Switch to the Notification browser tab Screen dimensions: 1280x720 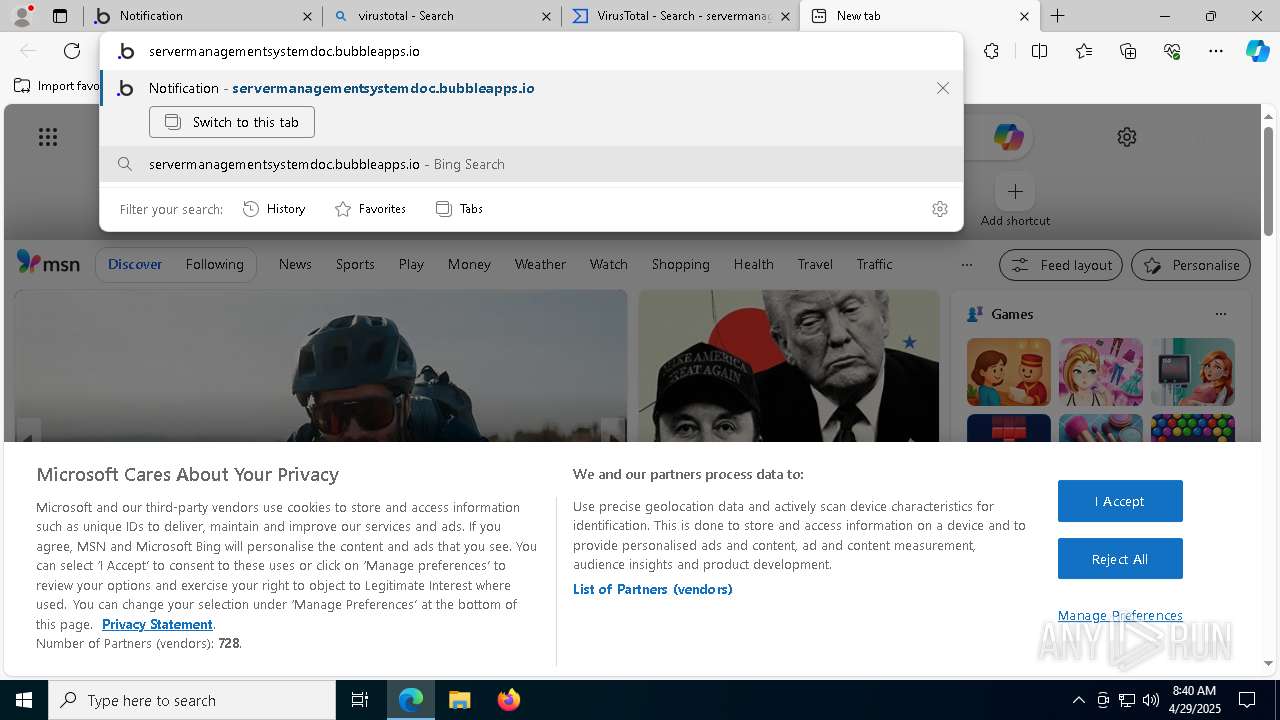(x=203, y=16)
